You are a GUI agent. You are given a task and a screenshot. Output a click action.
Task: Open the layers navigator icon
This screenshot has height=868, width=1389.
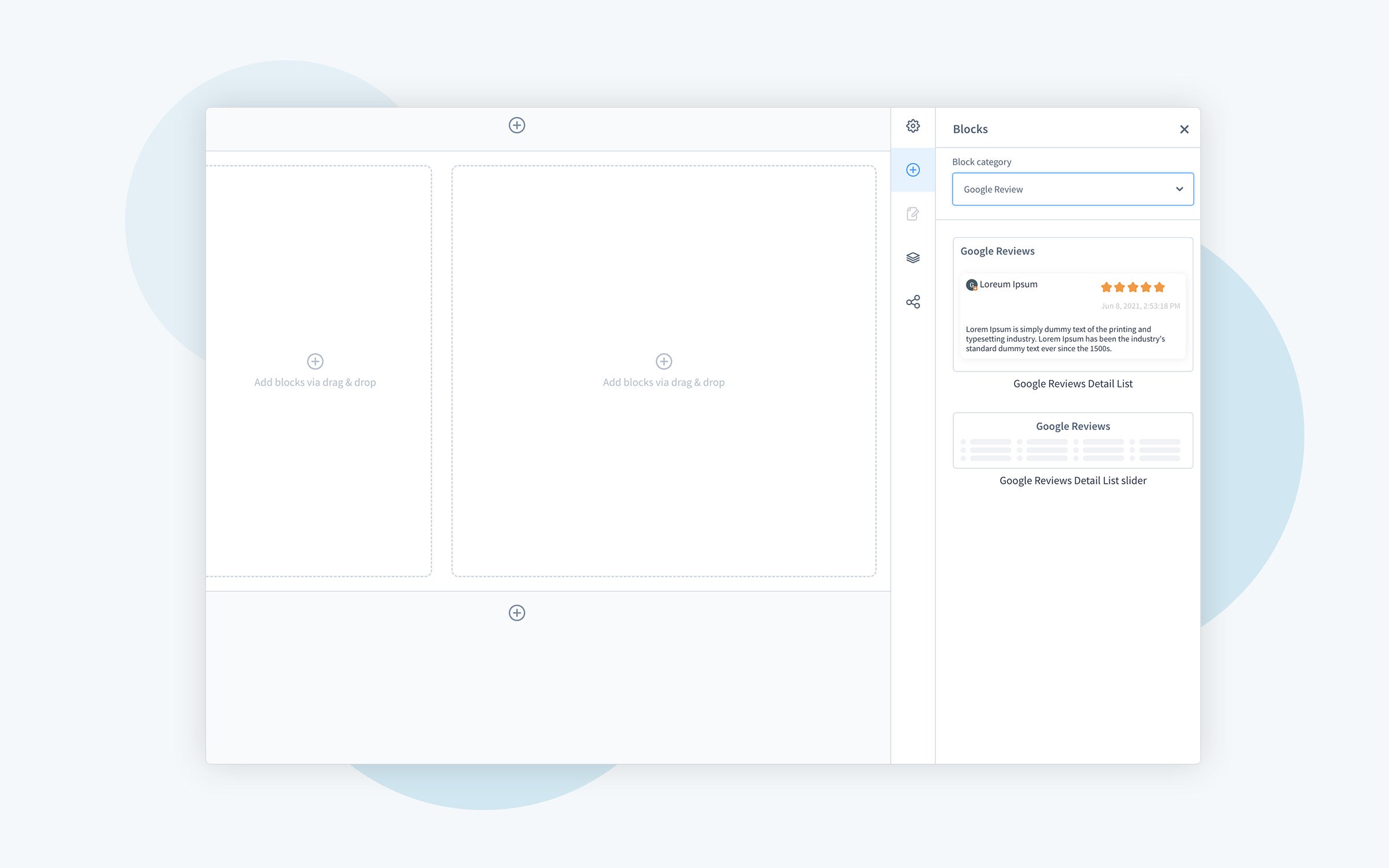(x=913, y=258)
